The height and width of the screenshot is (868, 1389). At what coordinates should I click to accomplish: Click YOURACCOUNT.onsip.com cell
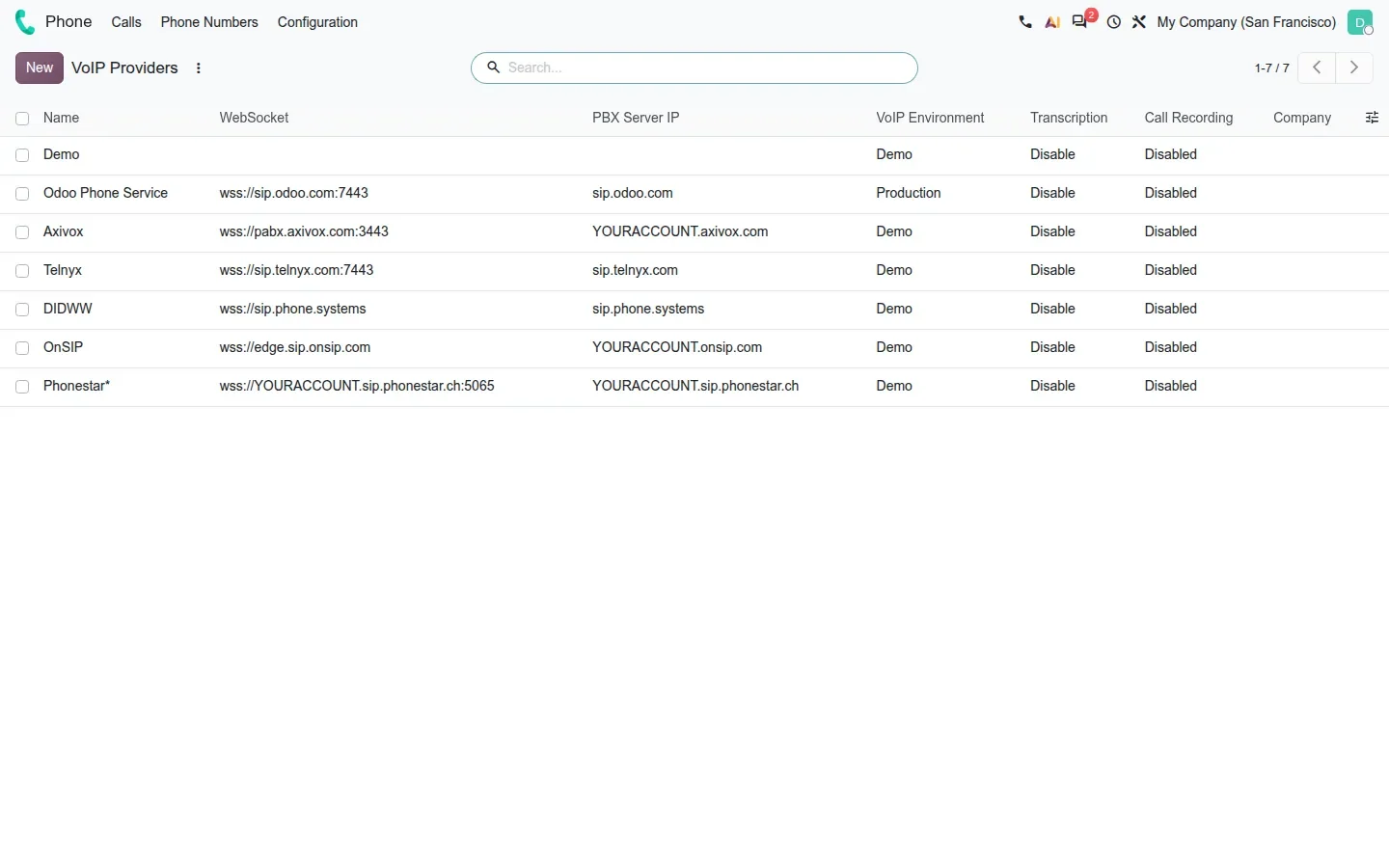(677, 347)
